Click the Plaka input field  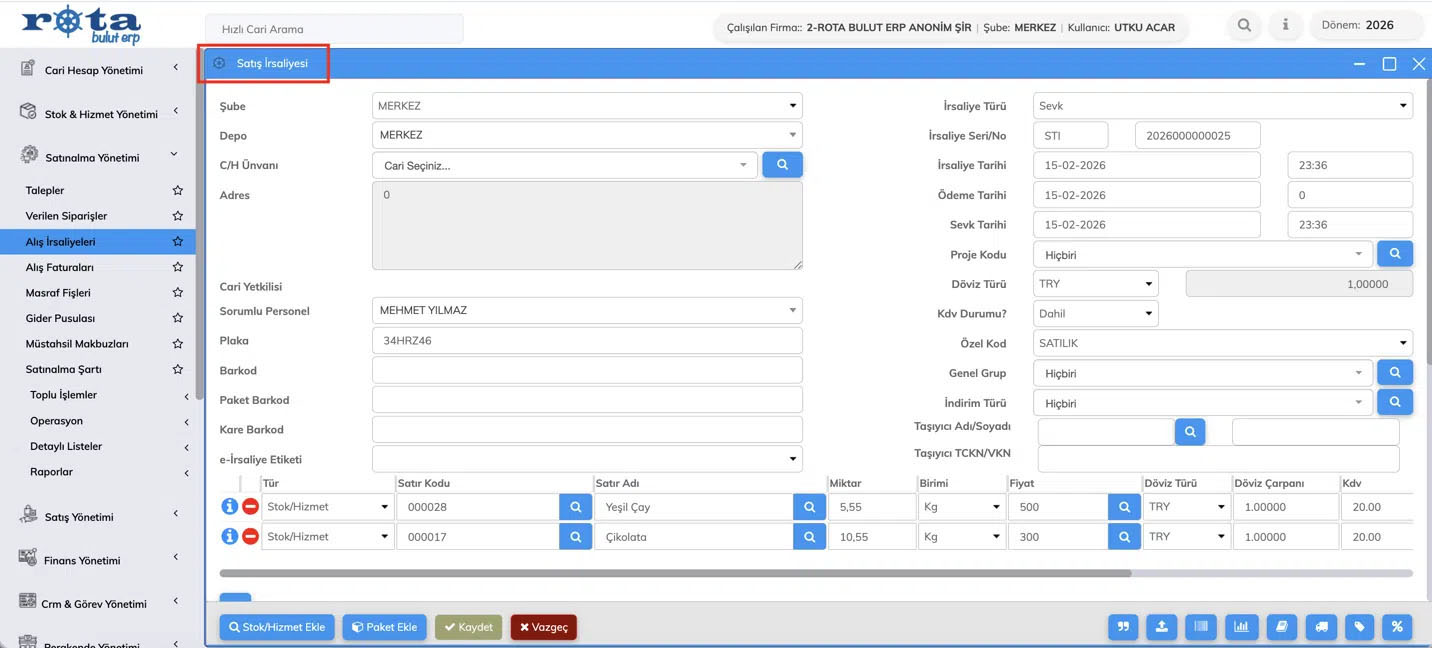[x=587, y=341]
